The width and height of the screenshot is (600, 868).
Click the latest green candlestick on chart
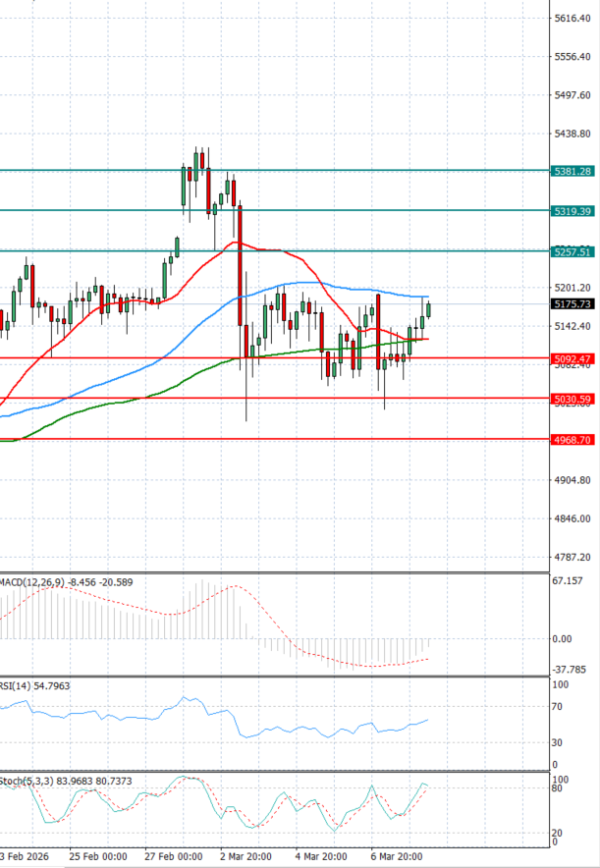point(429,309)
